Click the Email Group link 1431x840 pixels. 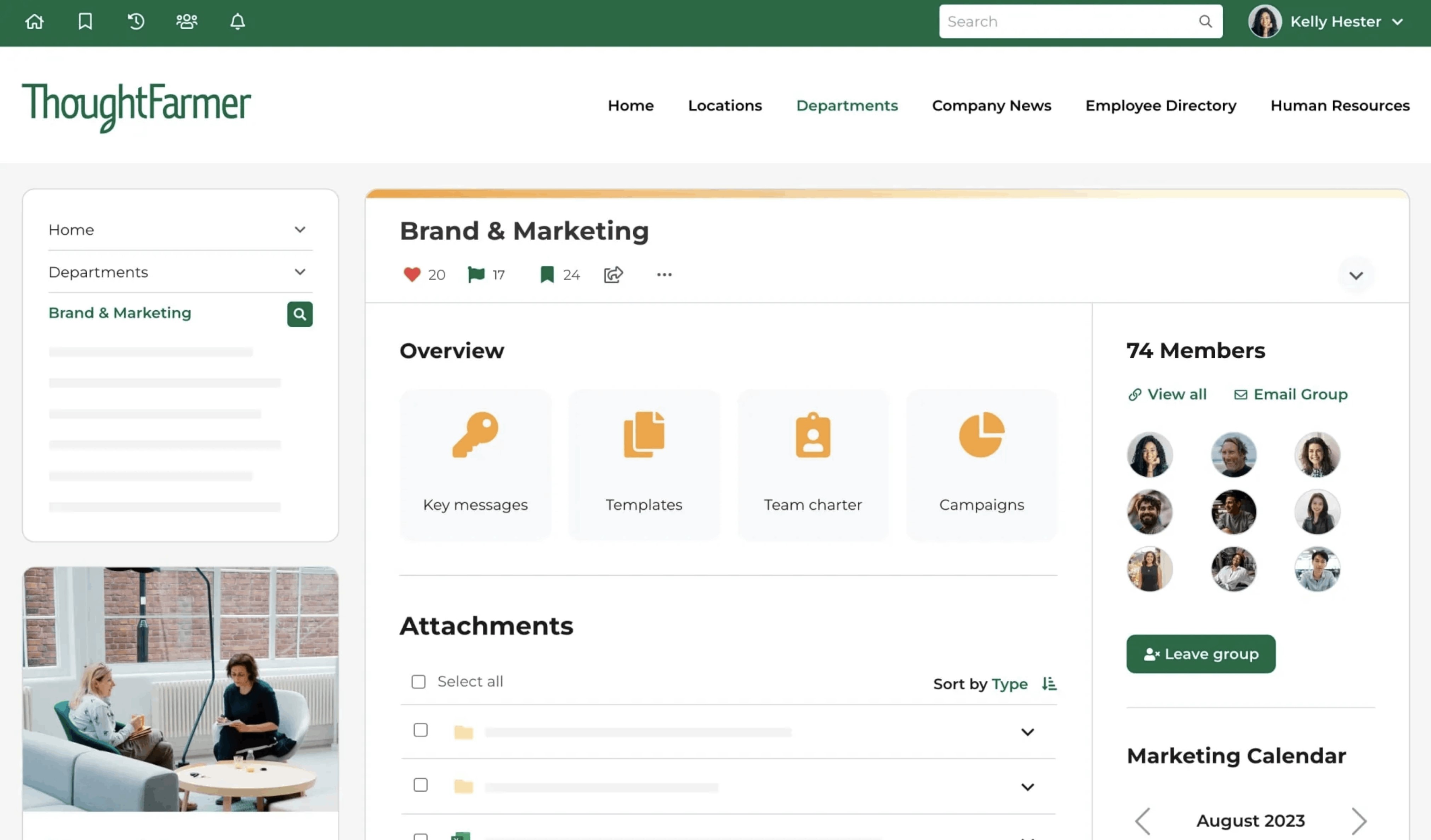pos(1291,395)
